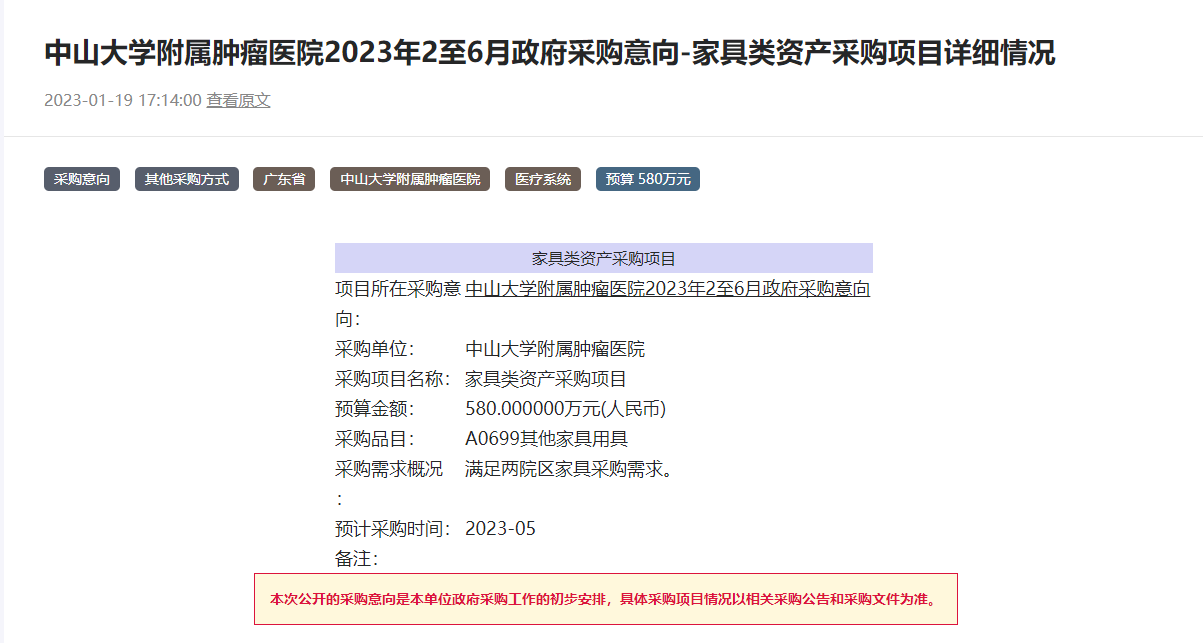Click the red notice text about 采购意向
This screenshot has height=643, width=1203.
point(606,599)
